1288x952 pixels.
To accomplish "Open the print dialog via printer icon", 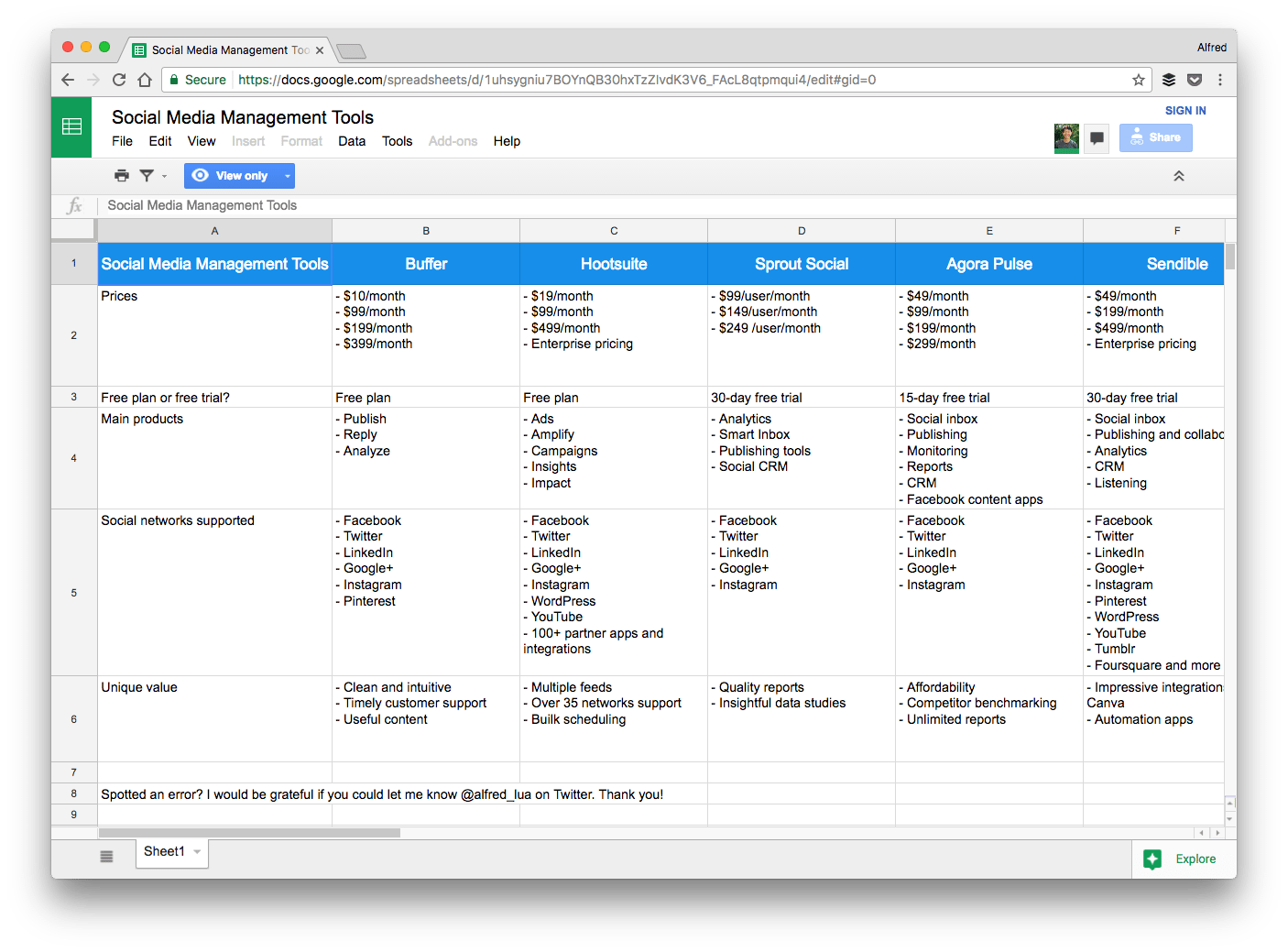I will click(122, 175).
